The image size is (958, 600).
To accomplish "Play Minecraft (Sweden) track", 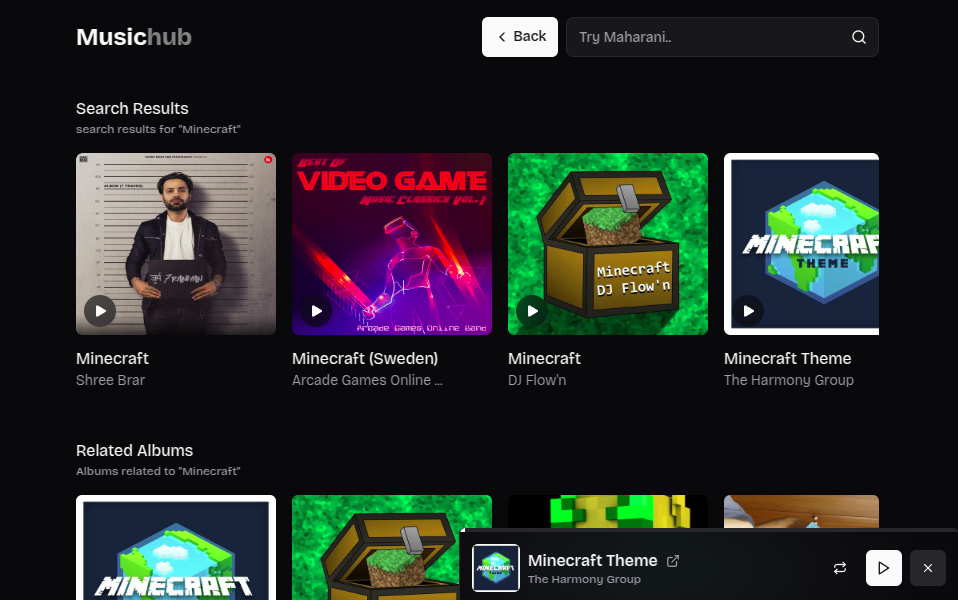I will pos(316,311).
